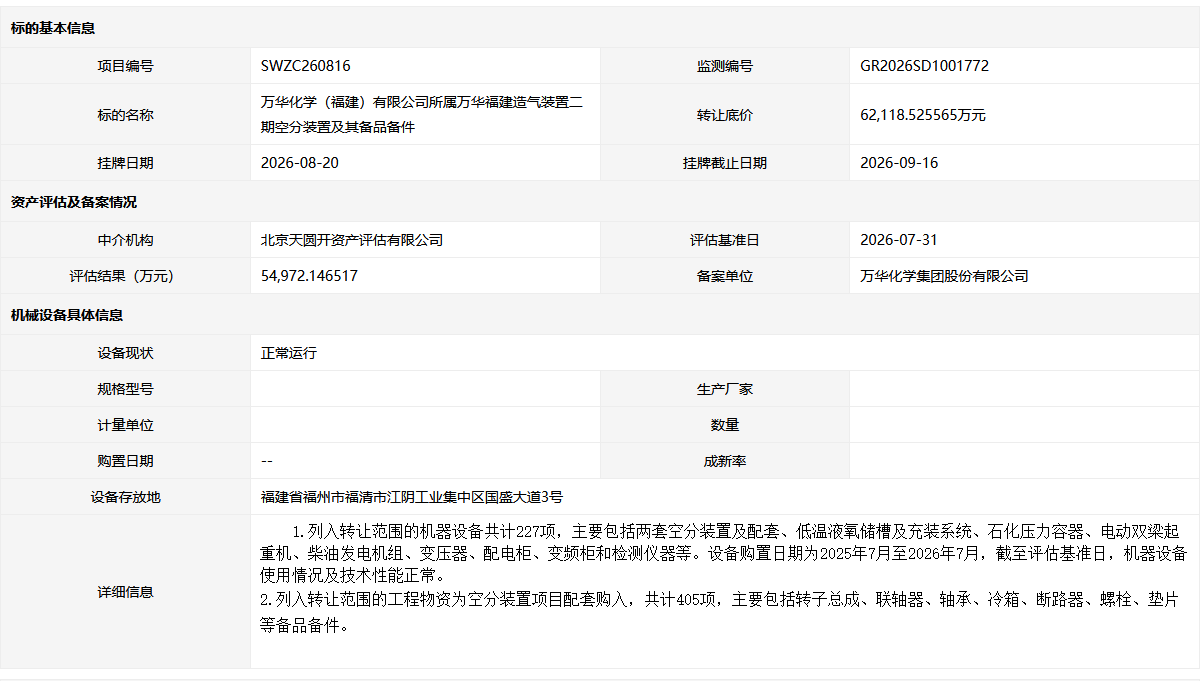Click the 设备现状 label

125,353
